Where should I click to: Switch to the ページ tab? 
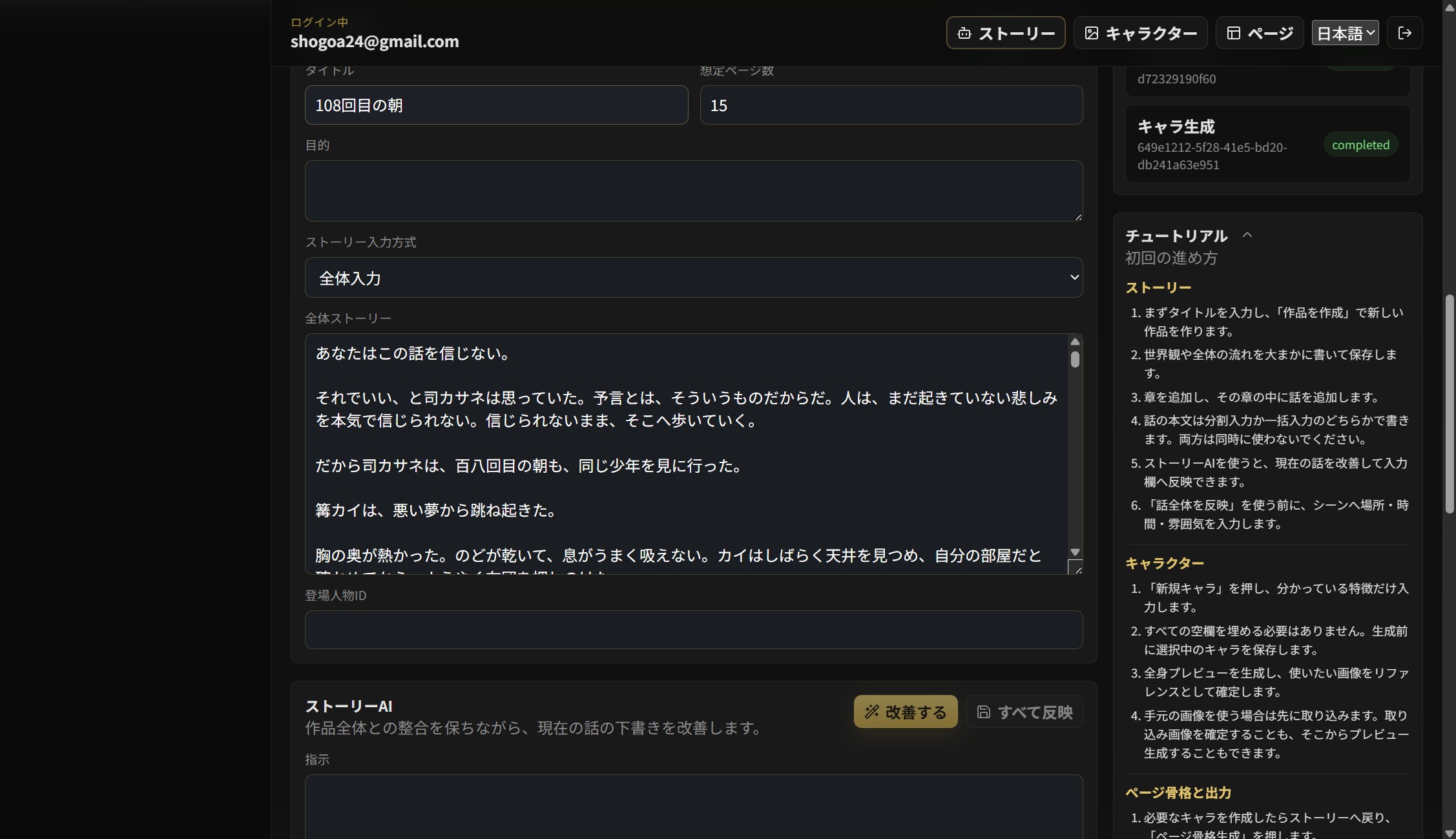(x=1260, y=33)
